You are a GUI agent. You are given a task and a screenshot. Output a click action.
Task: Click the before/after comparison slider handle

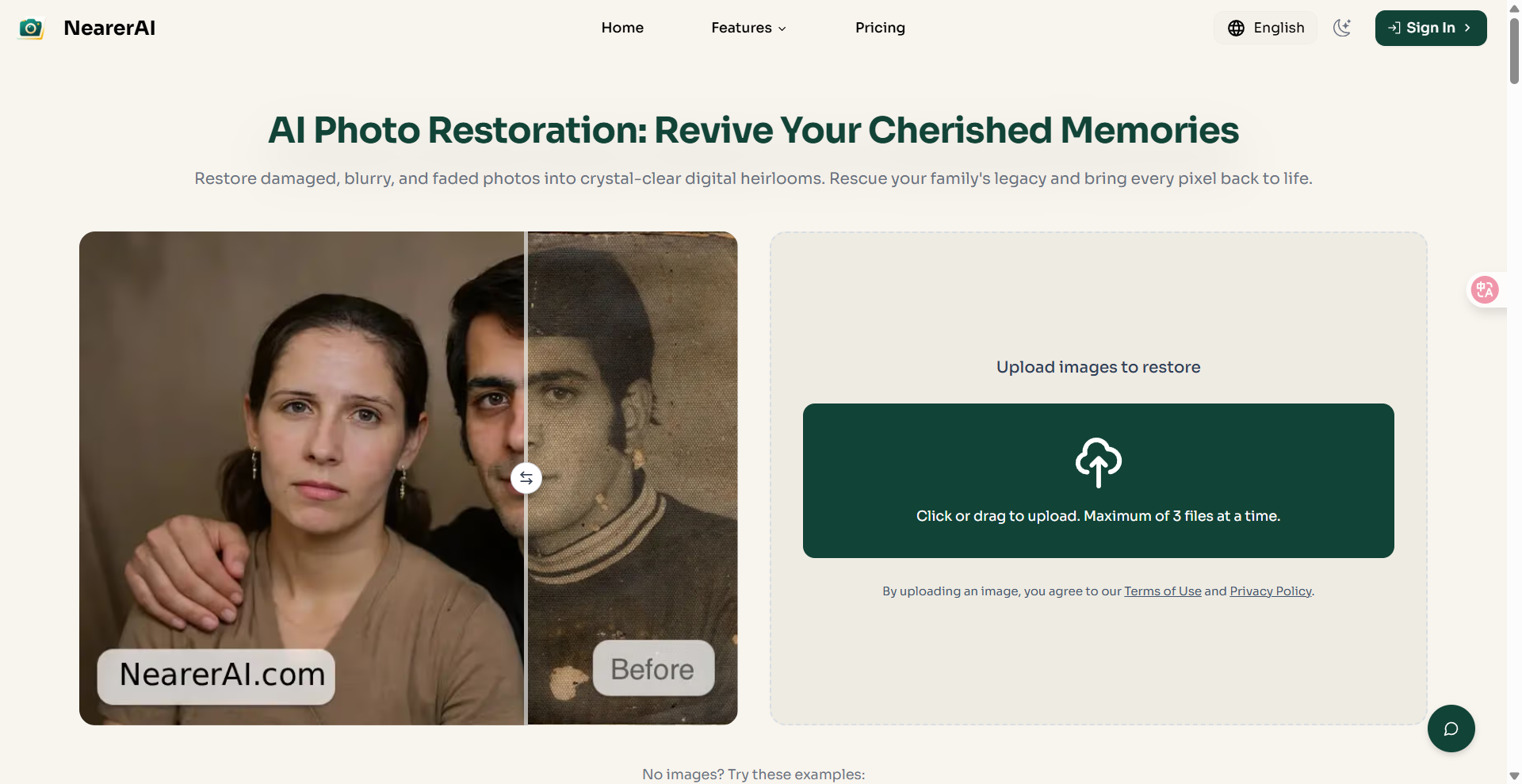[526, 478]
